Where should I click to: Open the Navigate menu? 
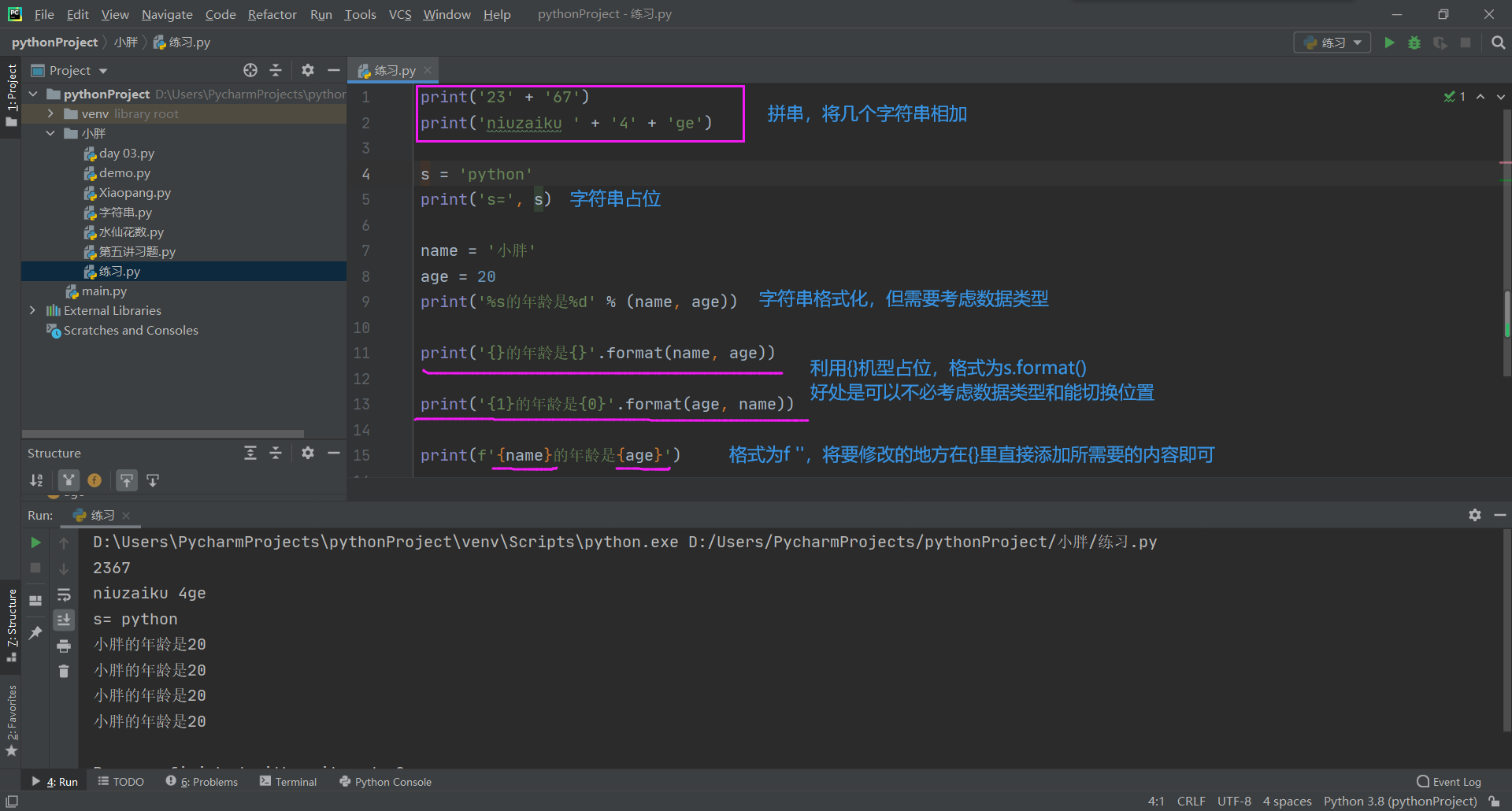tap(167, 14)
